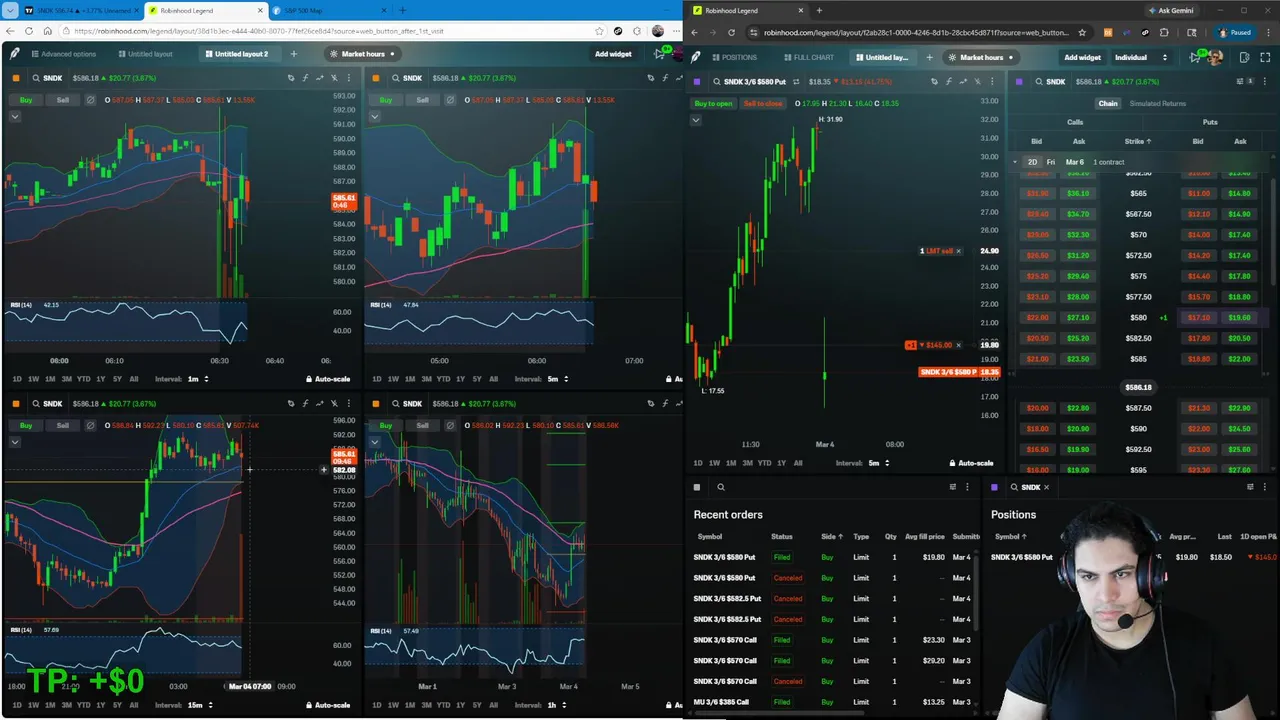Screen dimensions: 1280x720
Task: Click Sell to close button
Action: point(763,103)
